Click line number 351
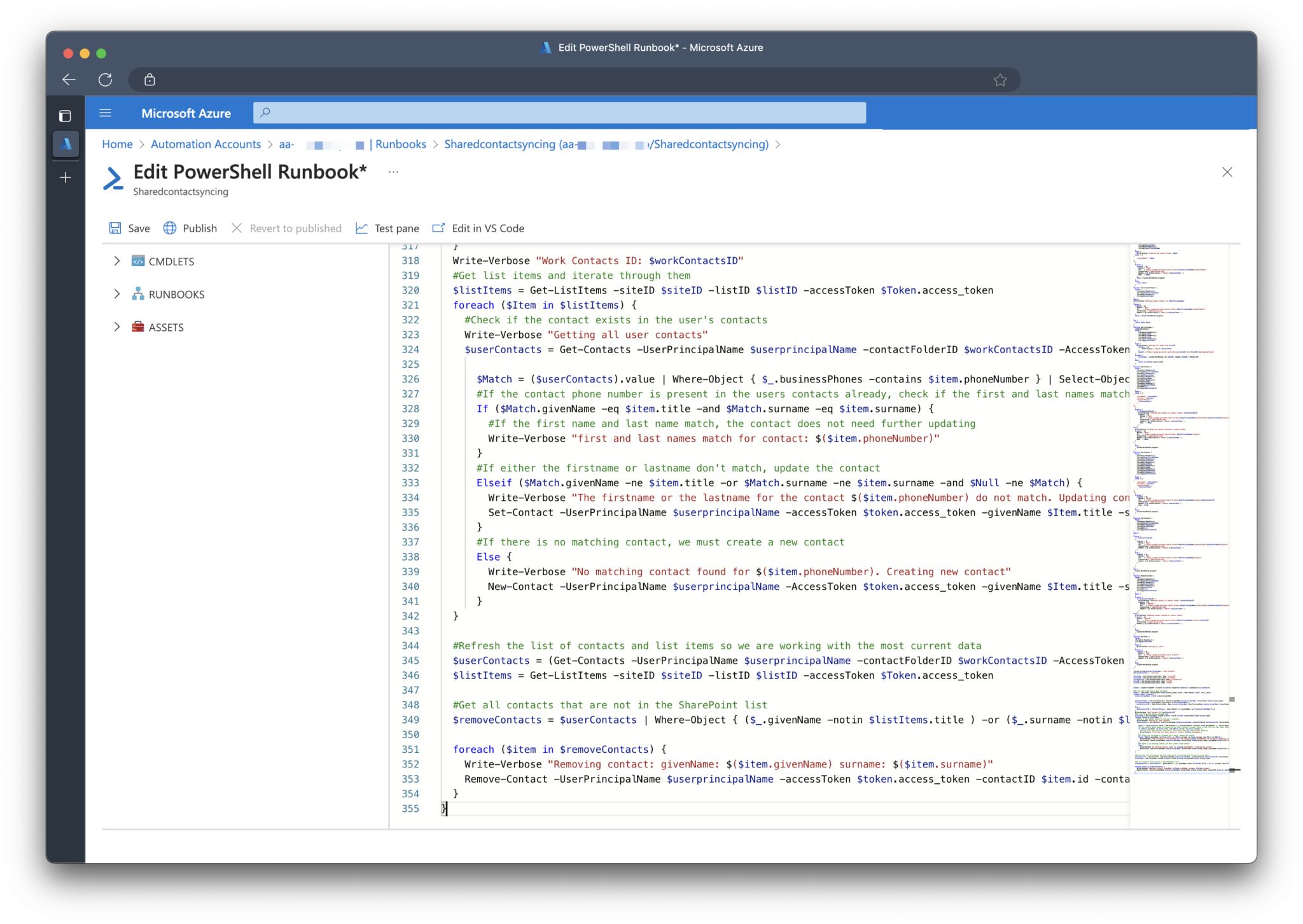1303x924 pixels. tap(410, 750)
